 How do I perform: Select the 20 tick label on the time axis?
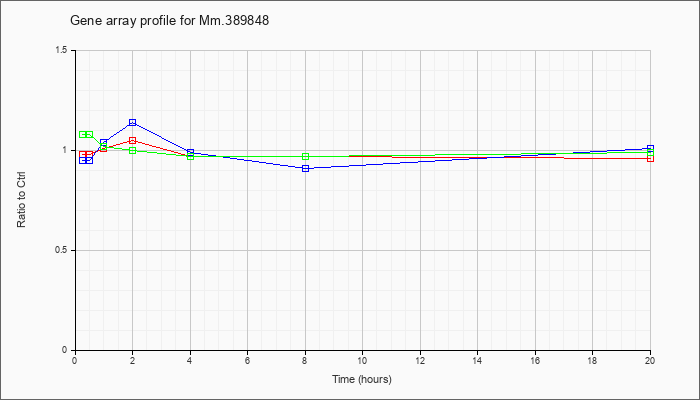tap(650, 360)
